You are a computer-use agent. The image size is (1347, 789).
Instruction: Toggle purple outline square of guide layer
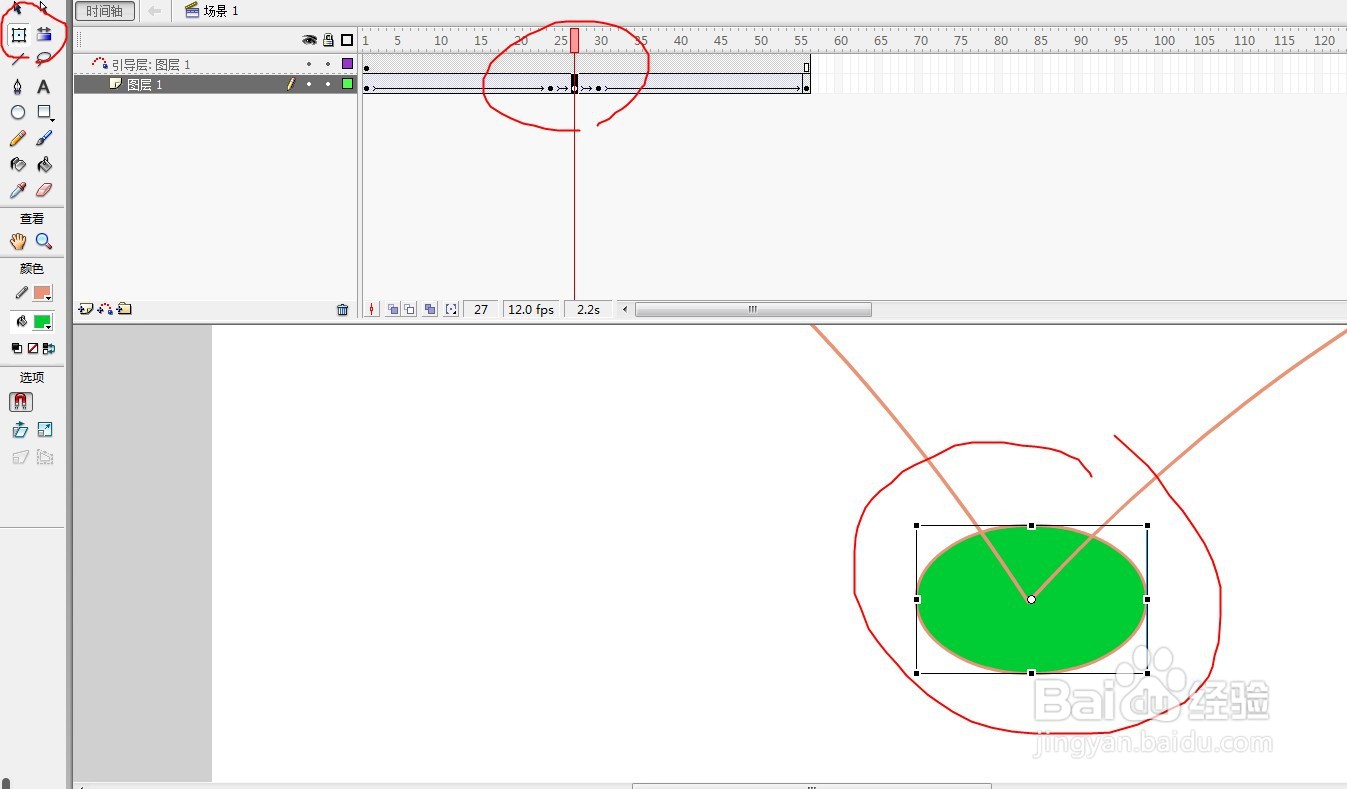pos(347,64)
